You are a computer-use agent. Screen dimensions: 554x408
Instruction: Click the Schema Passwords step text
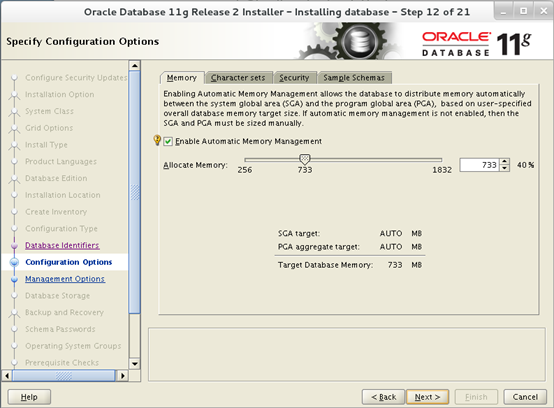60,329
